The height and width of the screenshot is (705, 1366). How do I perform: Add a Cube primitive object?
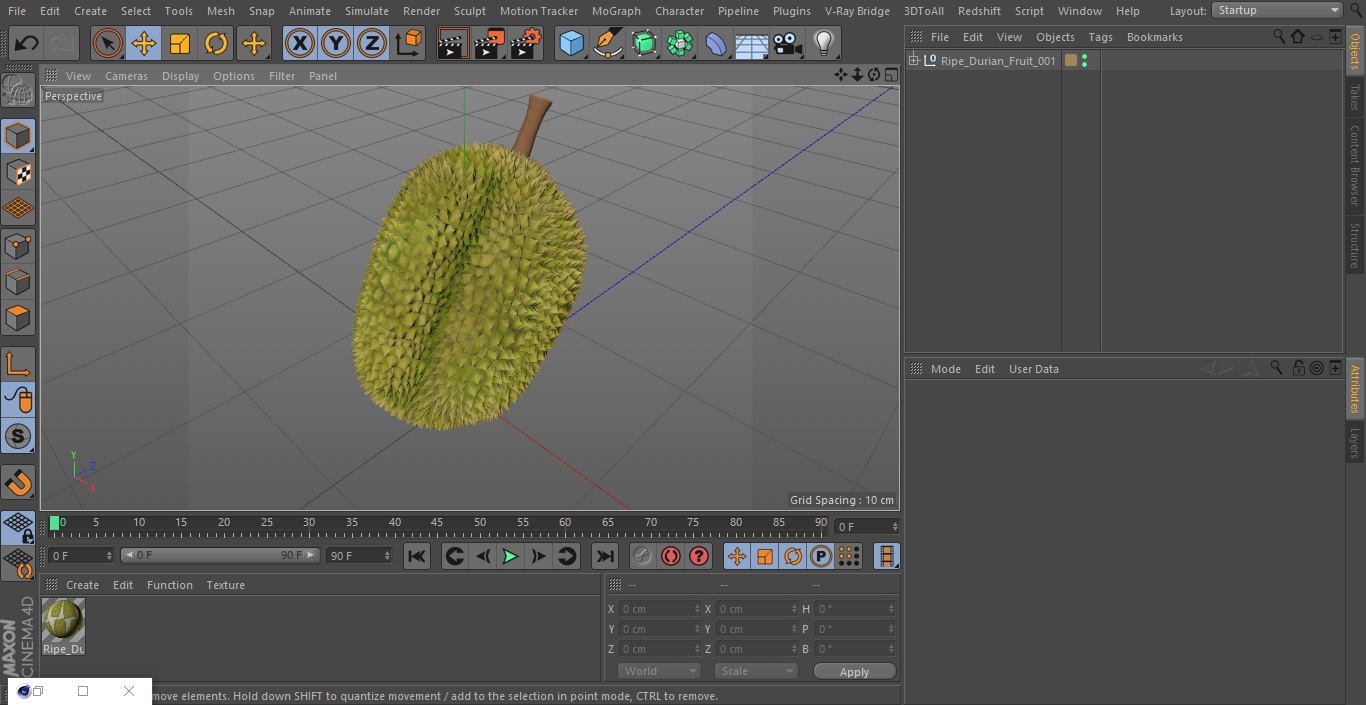tap(571, 44)
